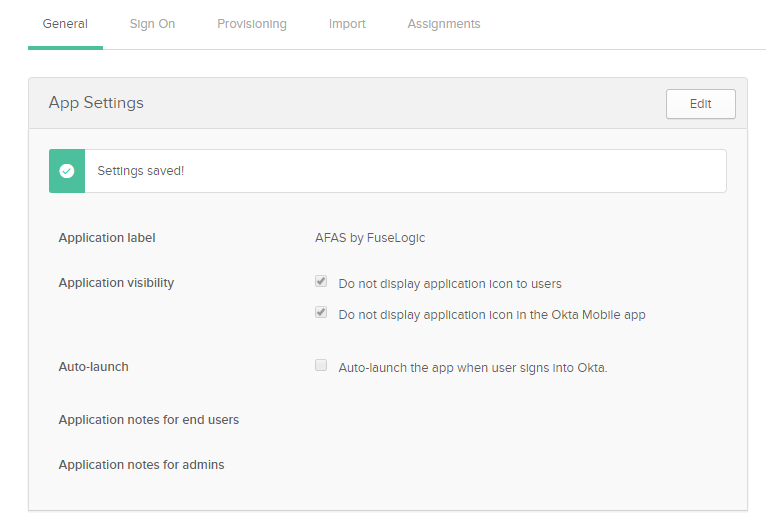766x528 pixels.
Task: Go to the Import tab
Action: tap(347, 24)
